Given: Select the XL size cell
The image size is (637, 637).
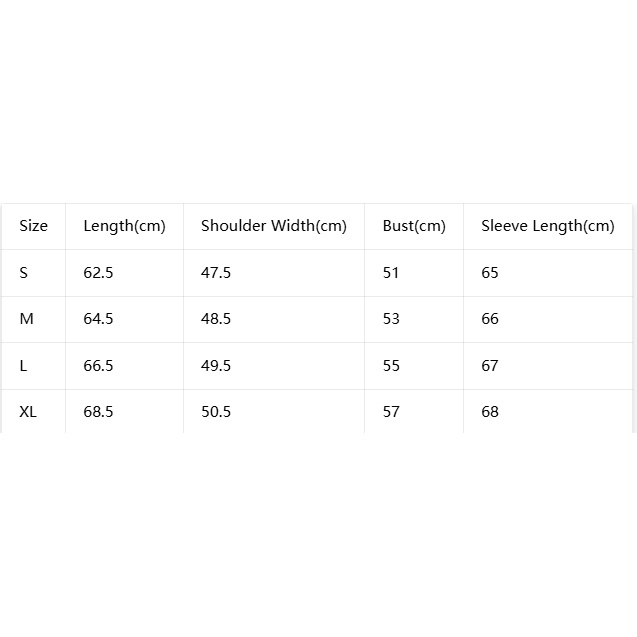Looking at the screenshot, I should (28, 412).
